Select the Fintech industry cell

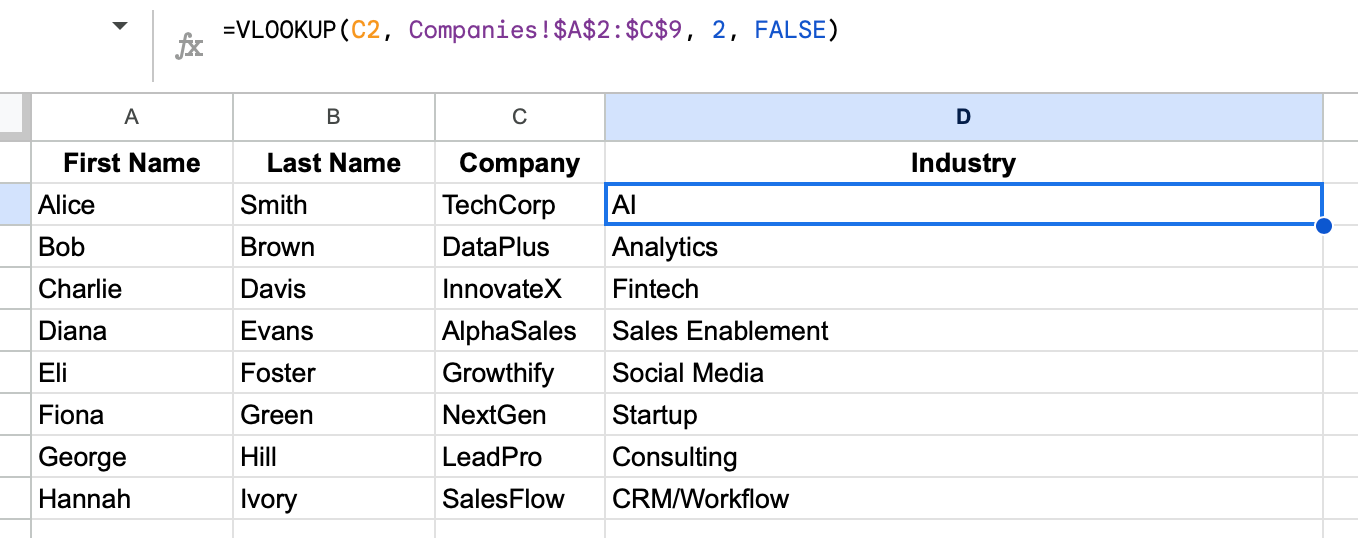(x=963, y=289)
